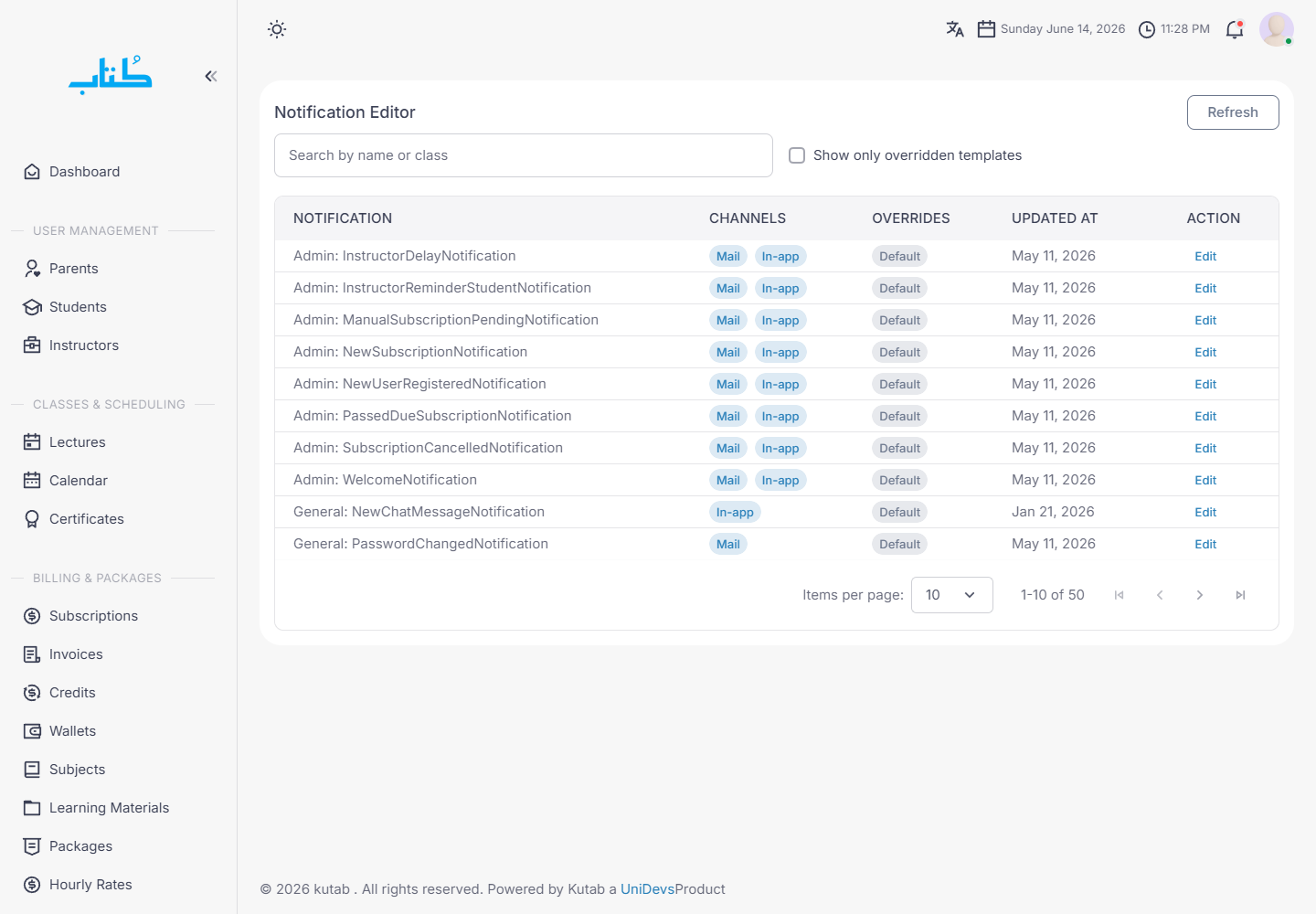This screenshot has height=914, width=1316.
Task: Click Mail chip for PasswordChangedNotification
Action: coord(728,545)
